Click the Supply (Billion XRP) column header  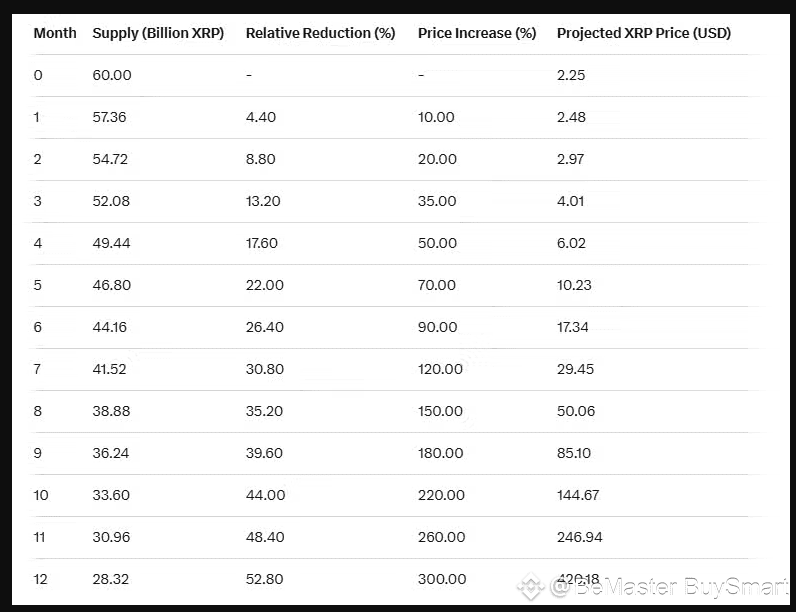tap(158, 33)
